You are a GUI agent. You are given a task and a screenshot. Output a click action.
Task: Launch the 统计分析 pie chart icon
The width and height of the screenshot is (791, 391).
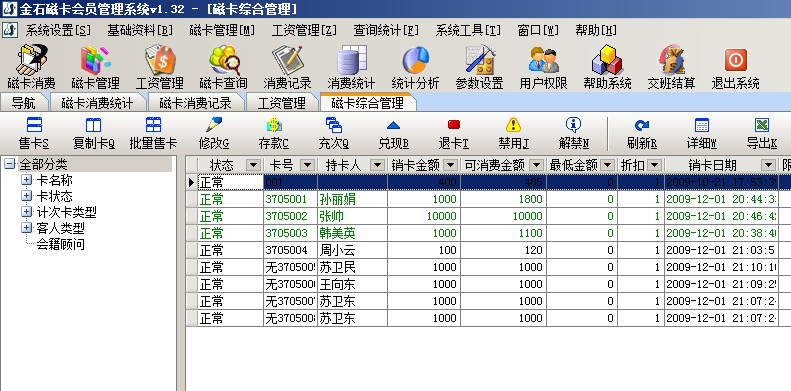(415, 67)
